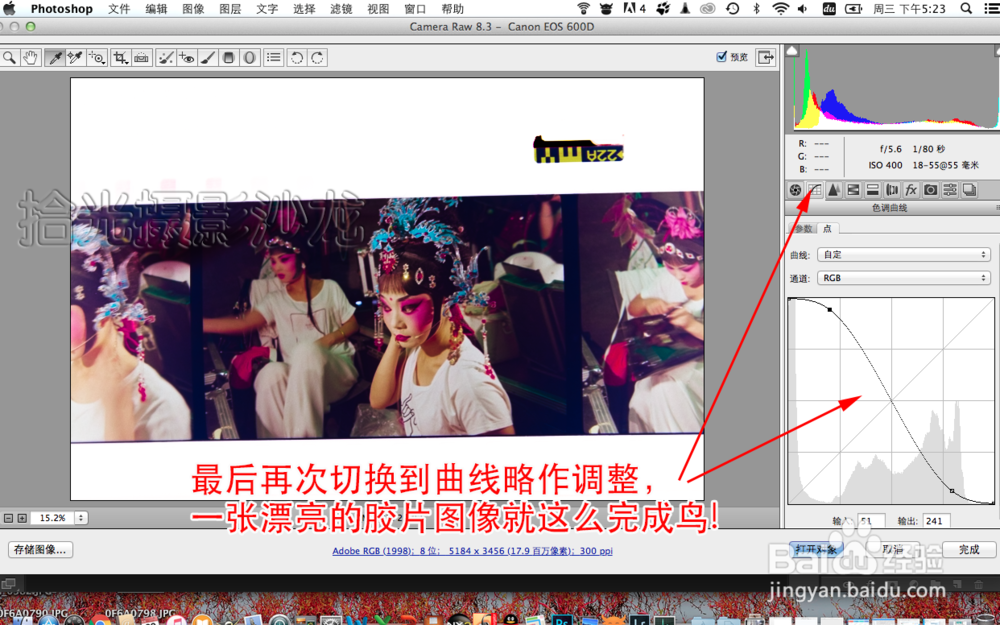Click the 输出 value field
This screenshot has height=625, width=1000.
click(936, 521)
